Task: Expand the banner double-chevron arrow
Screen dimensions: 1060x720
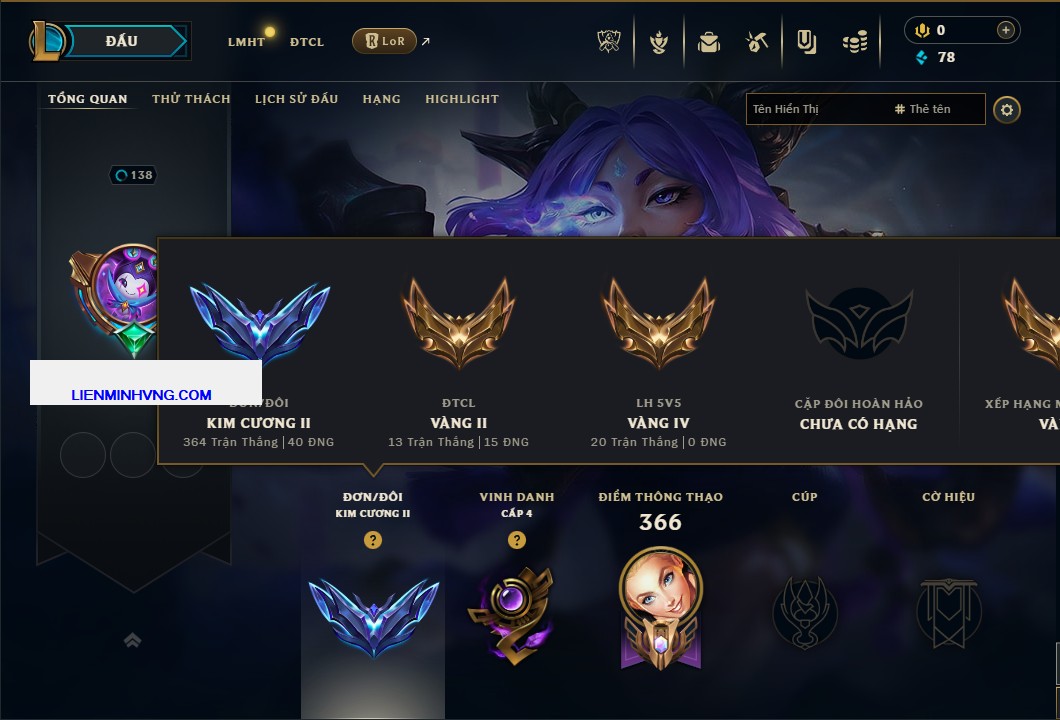Action: pyautogui.click(x=132, y=640)
